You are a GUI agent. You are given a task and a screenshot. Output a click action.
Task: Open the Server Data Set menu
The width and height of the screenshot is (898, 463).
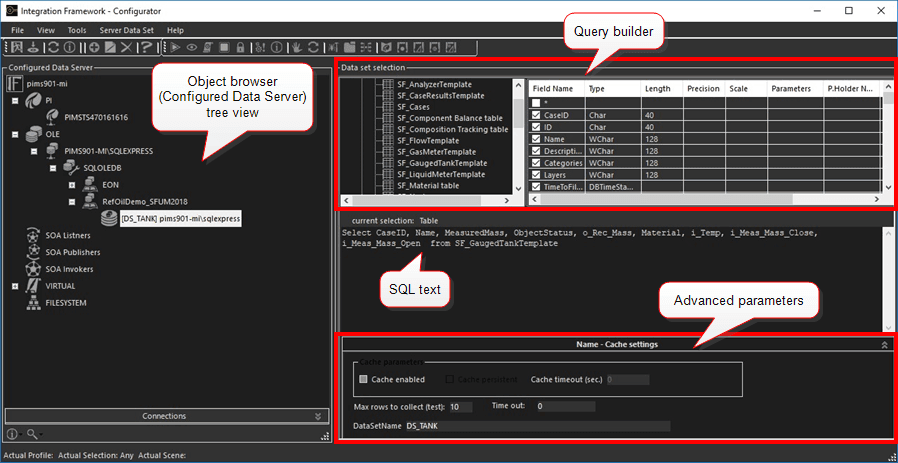tap(127, 30)
